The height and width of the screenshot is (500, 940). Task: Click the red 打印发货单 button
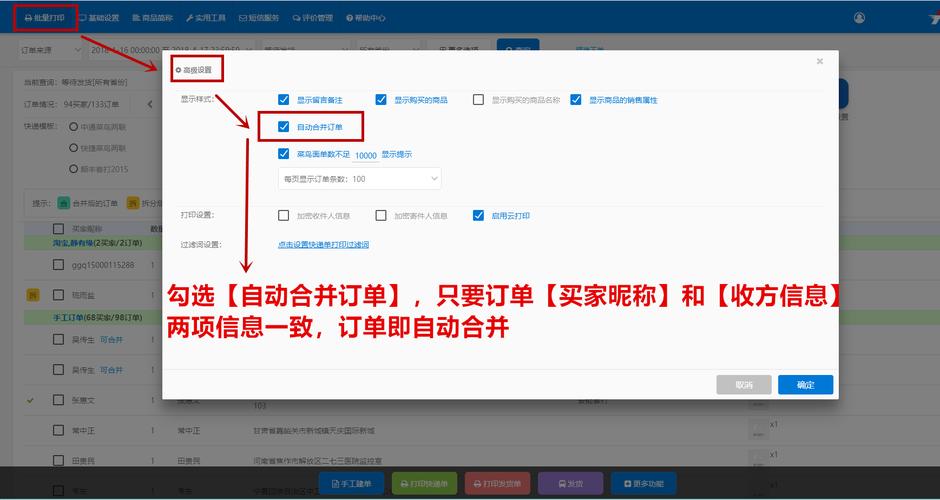[x=498, y=483]
